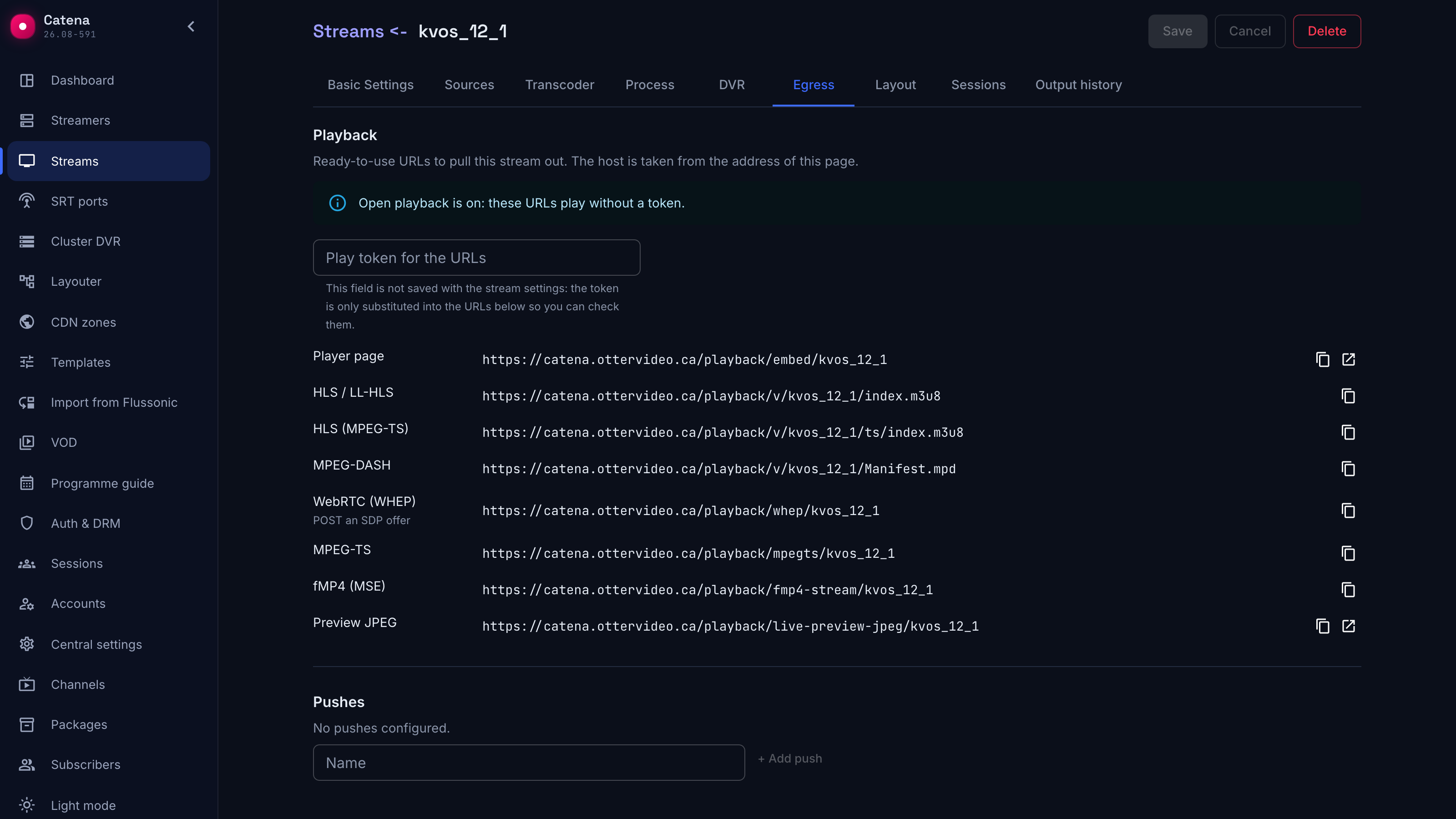The width and height of the screenshot is (1456, 819).
Task: Copy the WebRTC (WHEP) URL
Action: [x=1349, y=511]
